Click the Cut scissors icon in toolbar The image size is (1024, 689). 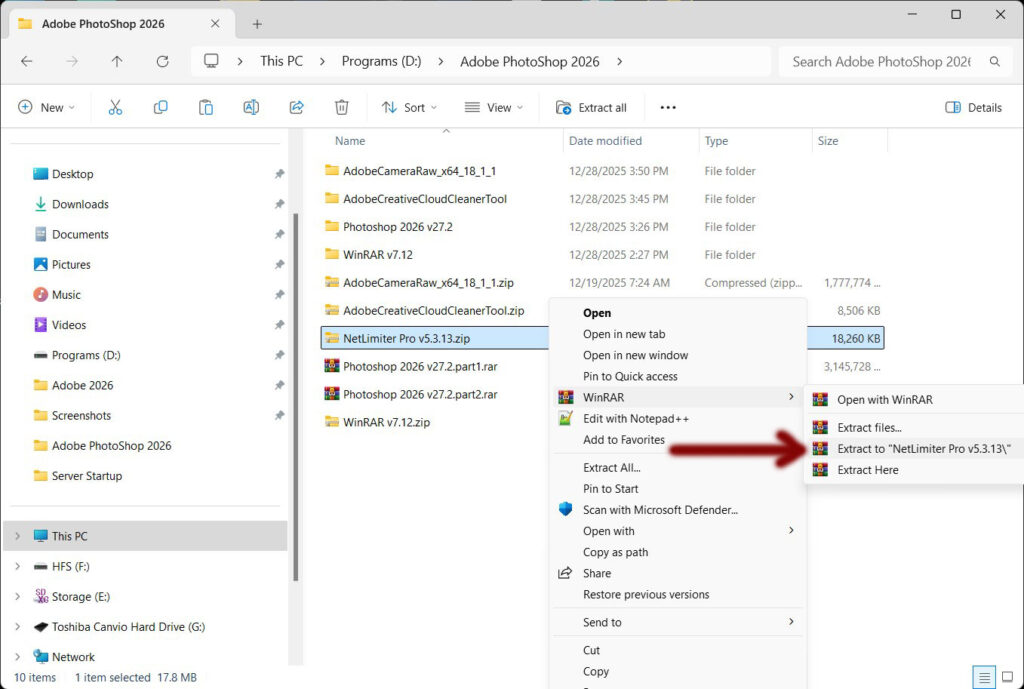point(115,107)
